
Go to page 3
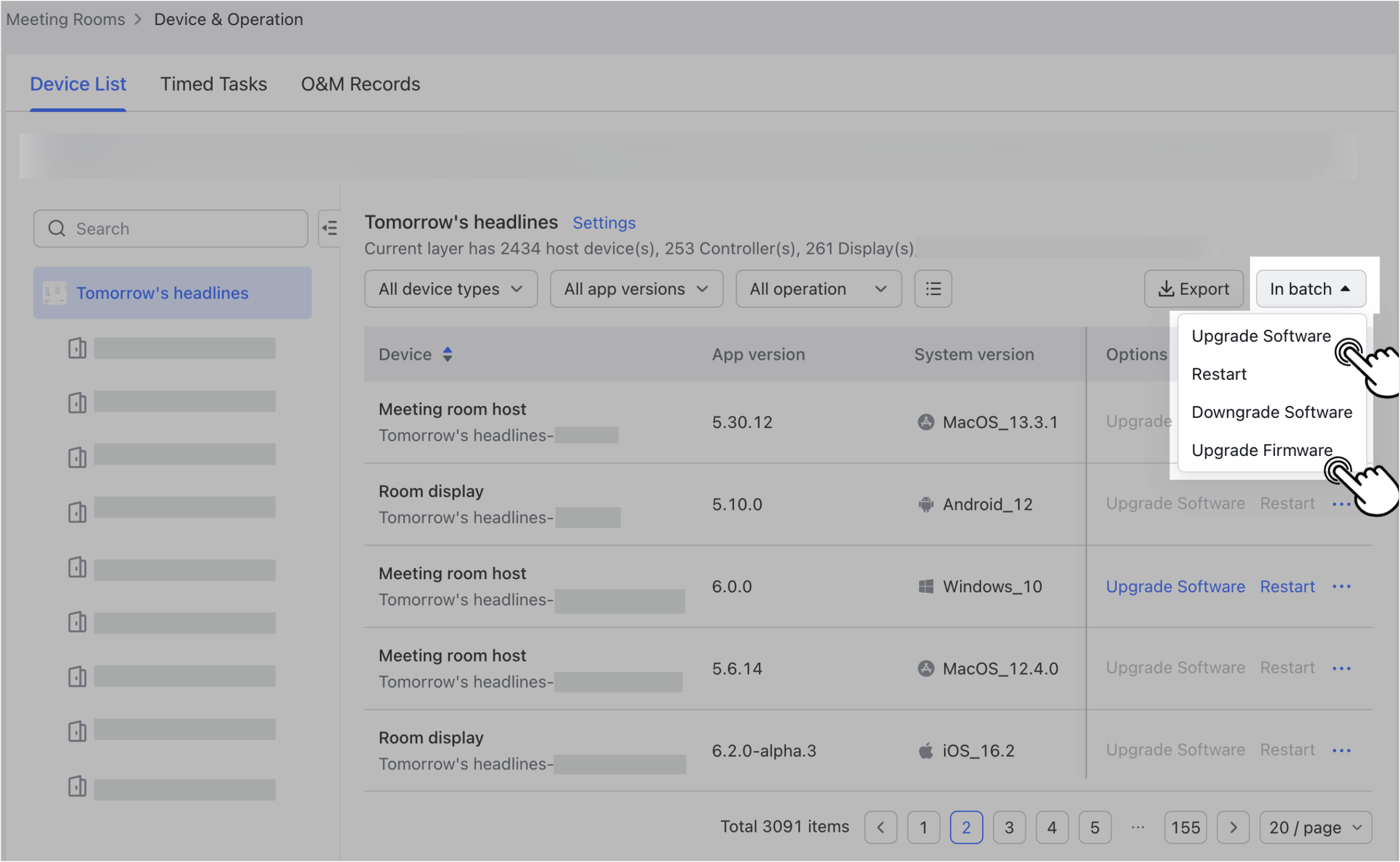(1009, 827)
